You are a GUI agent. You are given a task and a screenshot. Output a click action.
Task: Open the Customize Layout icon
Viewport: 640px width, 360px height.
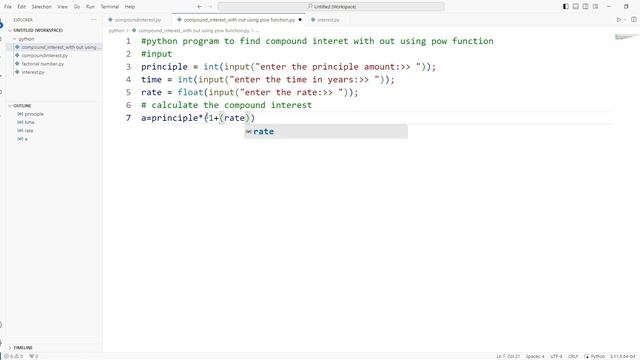coord(596,7)
